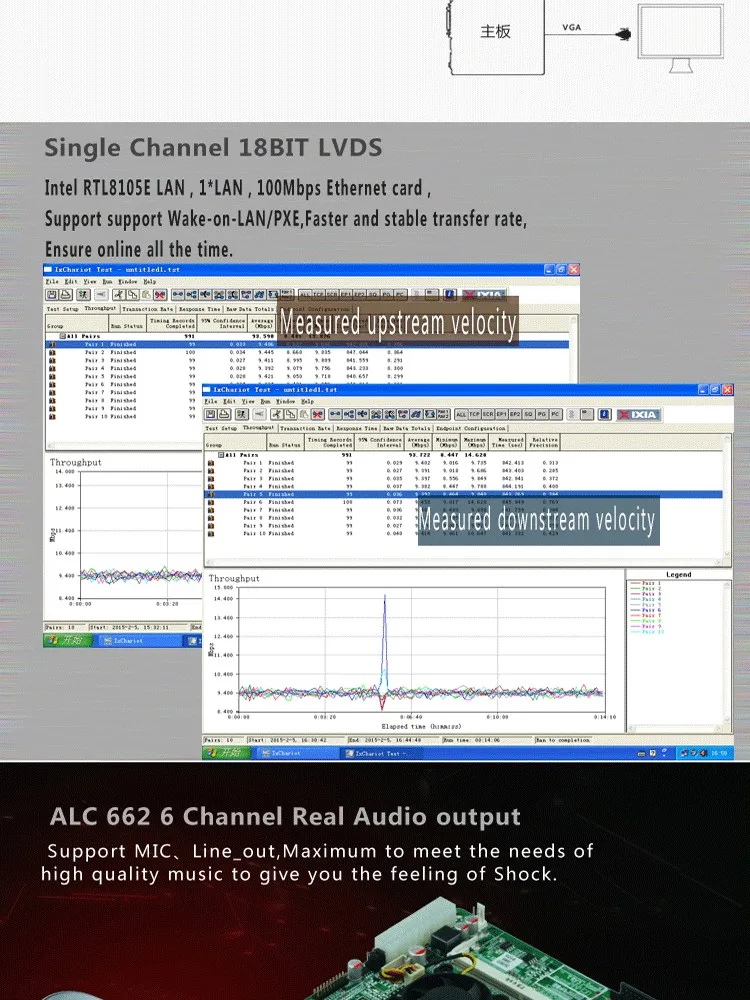Viewport: 750px width, 1000px height.
Task: Select Pair 5 row in front window
Action: tap(463, 494)
